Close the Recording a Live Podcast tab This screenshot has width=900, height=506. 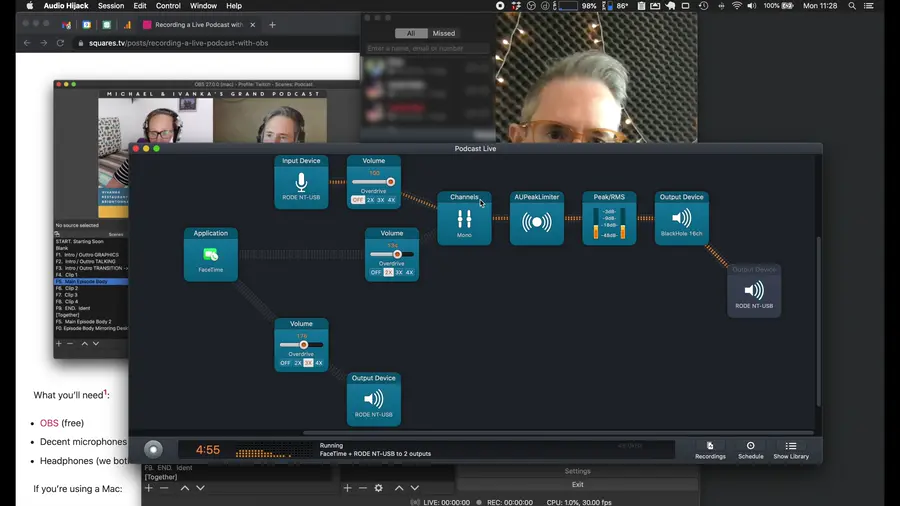point(253,25)
